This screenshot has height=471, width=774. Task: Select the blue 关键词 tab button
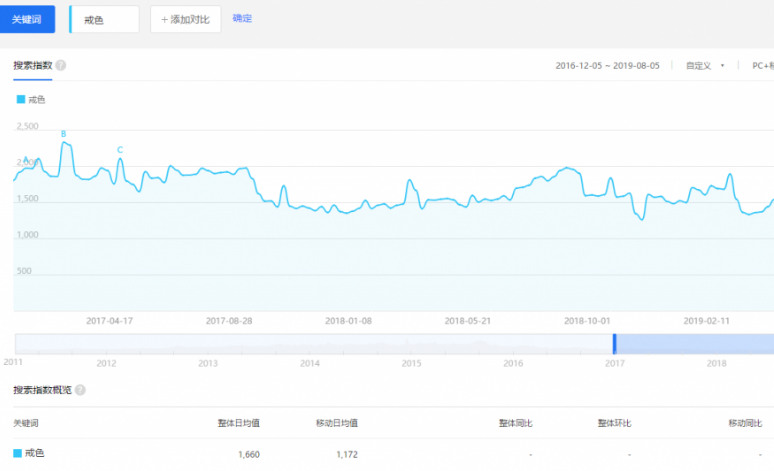pos(28,19)
